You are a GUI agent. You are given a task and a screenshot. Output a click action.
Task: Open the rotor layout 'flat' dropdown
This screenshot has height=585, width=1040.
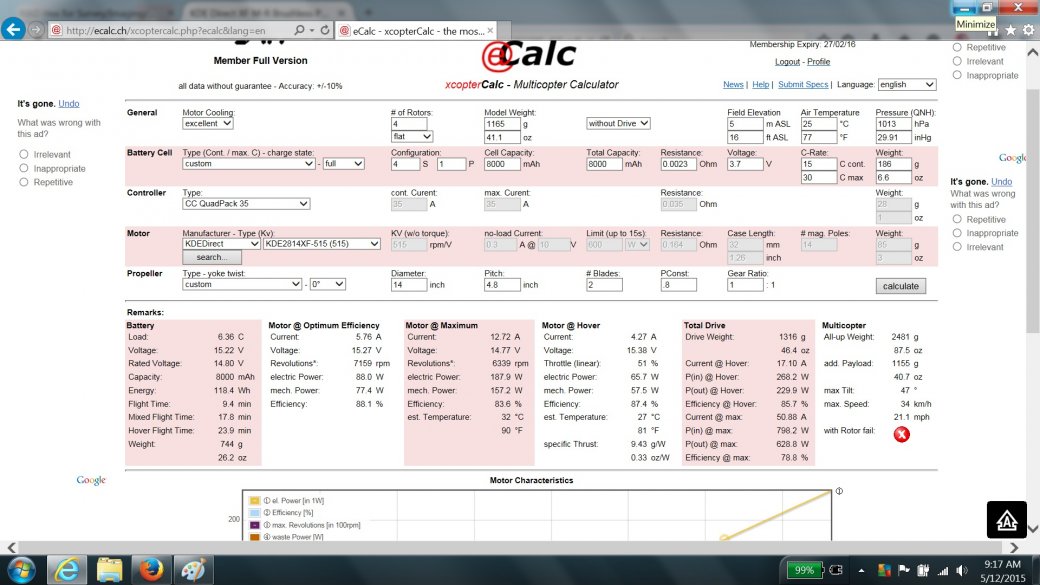(412, 137)
